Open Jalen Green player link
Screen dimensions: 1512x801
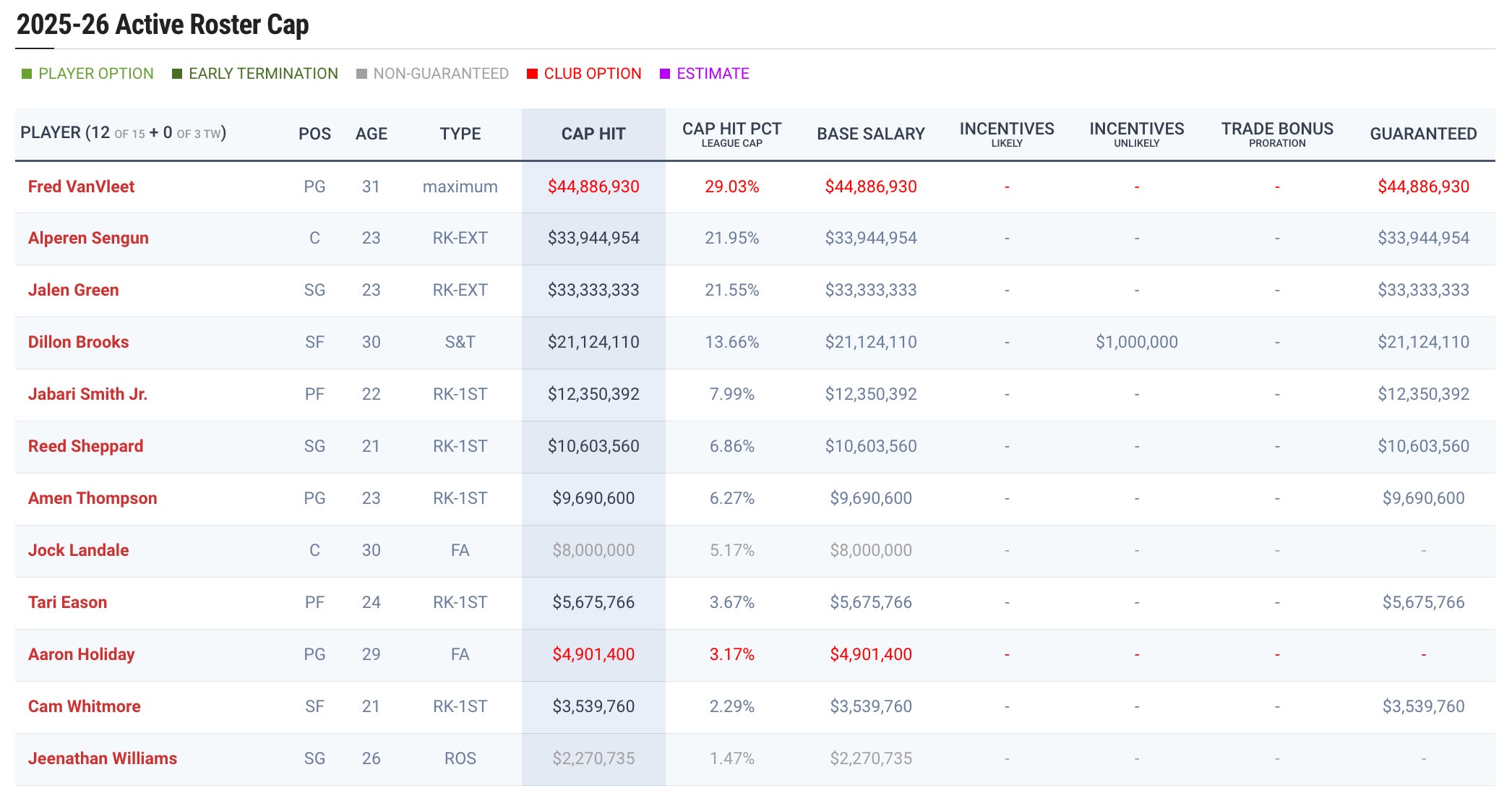(x=73, y=291)
